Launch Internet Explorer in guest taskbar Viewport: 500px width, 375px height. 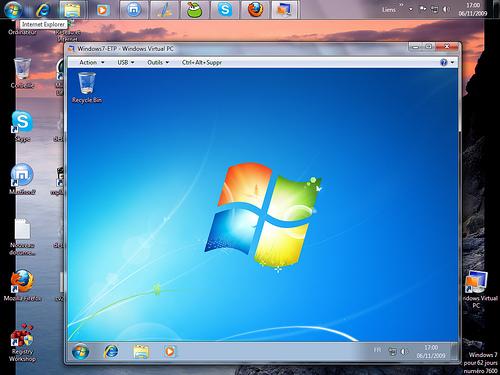tap(111, 351)
